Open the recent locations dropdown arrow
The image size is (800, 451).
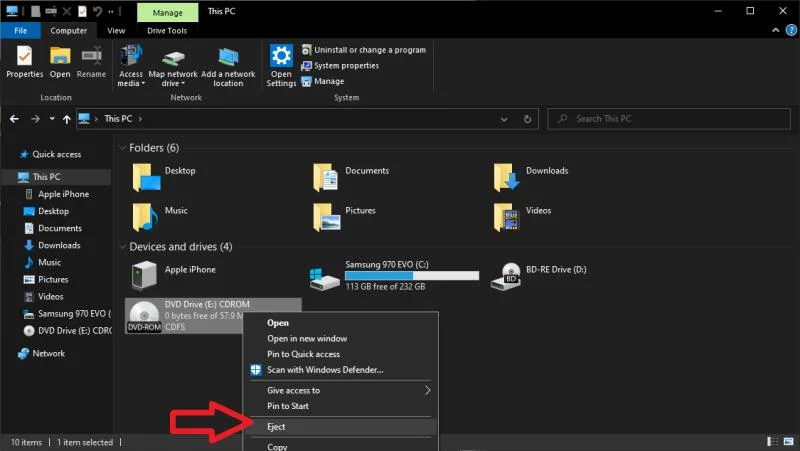[52, 118]
